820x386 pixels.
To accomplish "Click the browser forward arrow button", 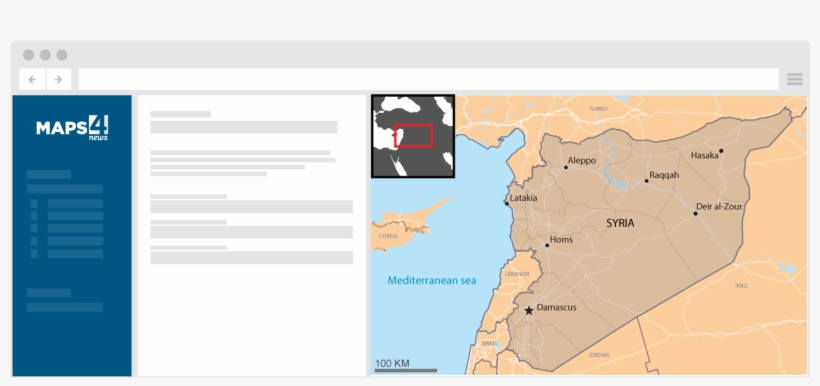I will coord(59,80).
